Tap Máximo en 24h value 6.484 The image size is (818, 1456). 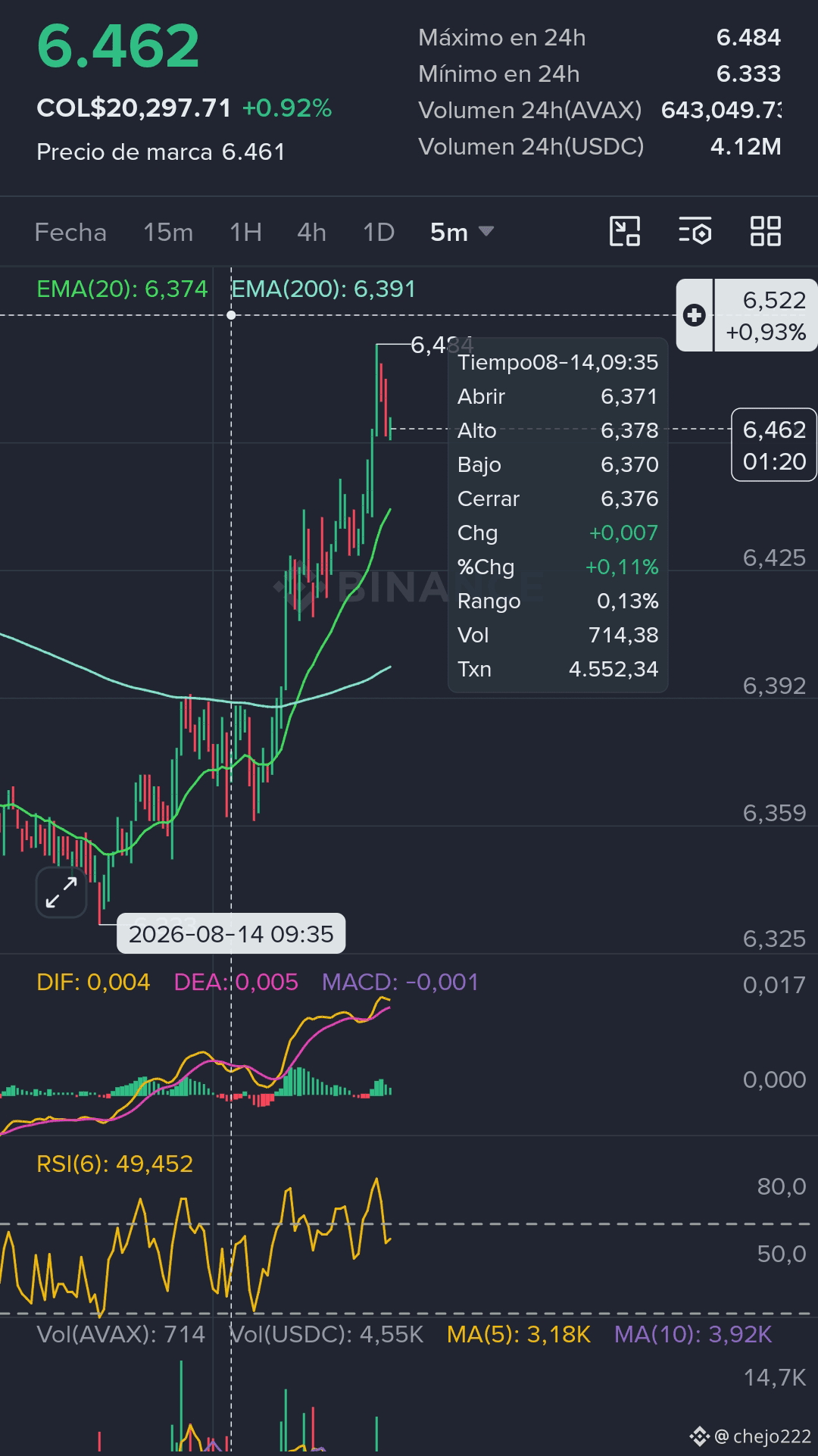748,37
